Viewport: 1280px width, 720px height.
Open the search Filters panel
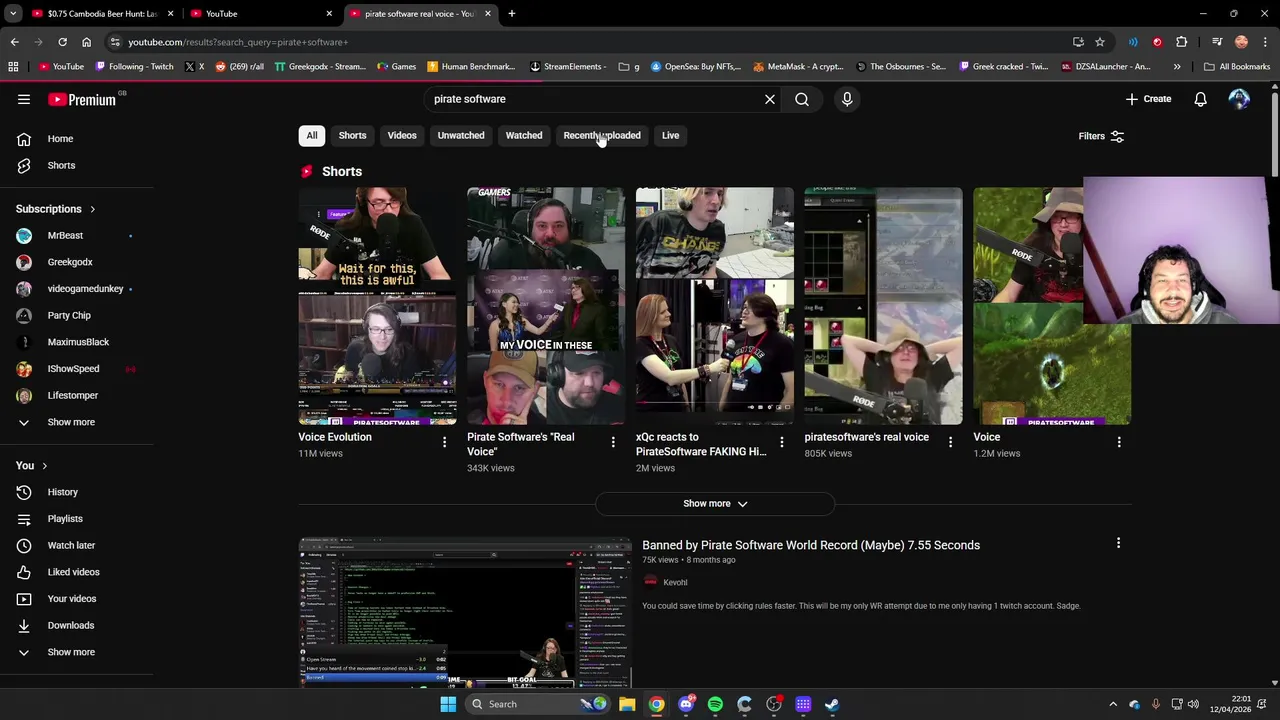pyautogui.click(x=1101, y=136)
